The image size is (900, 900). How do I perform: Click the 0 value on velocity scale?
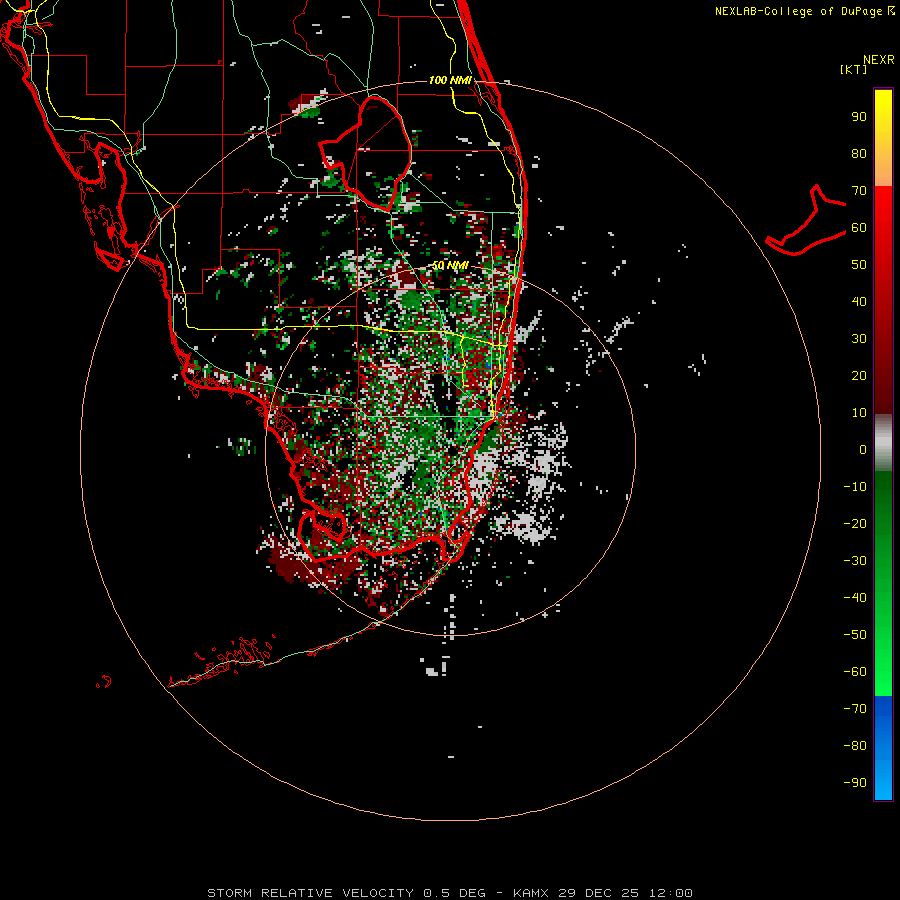[x=863, y=449]
